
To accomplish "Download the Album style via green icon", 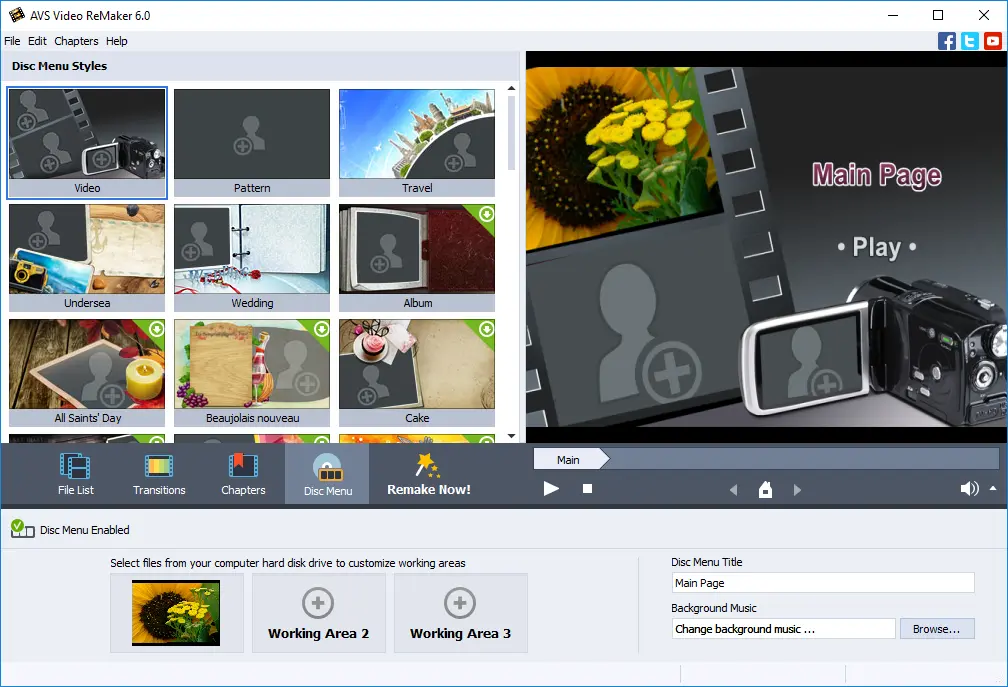I will (x=487, y=213).
